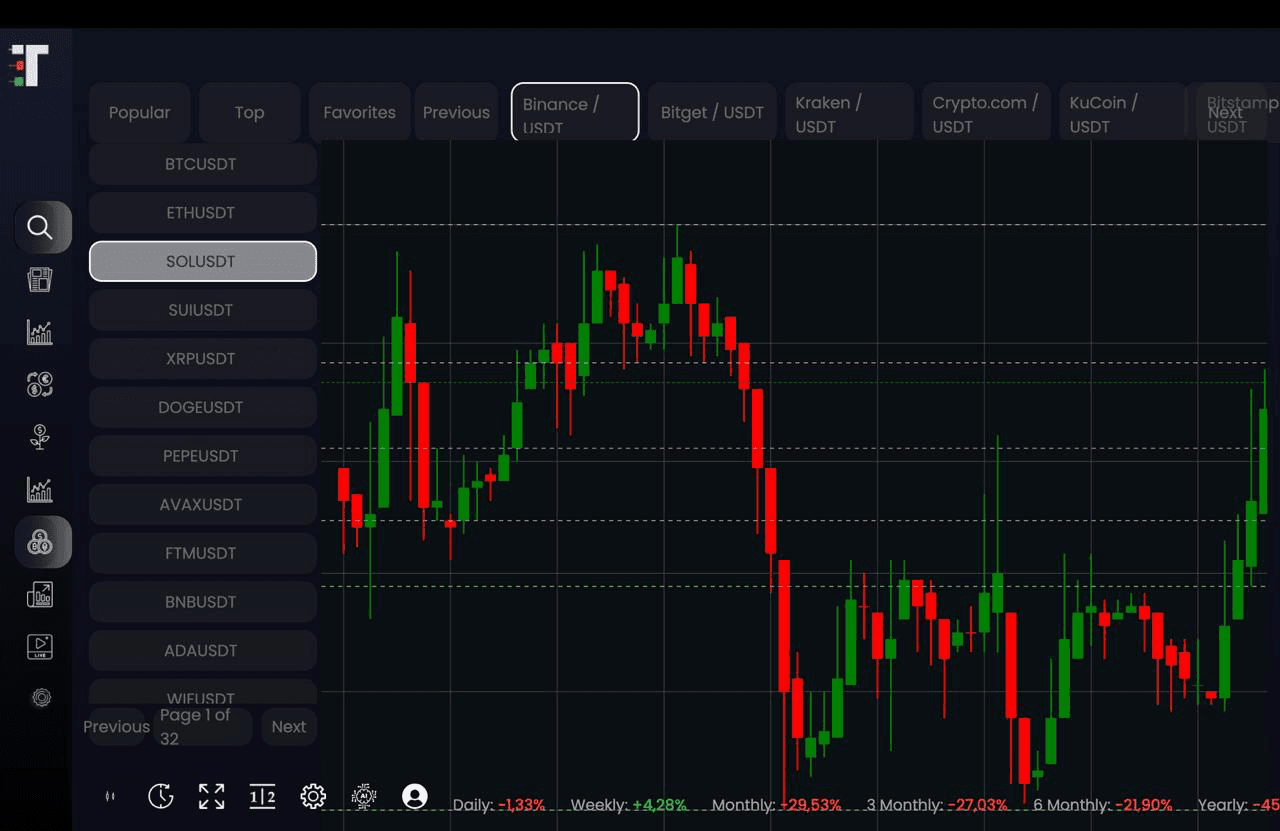This screenshot has height=831, width=1280.
Task: Click the candlestick chart type icon
Action: [110, 796]
